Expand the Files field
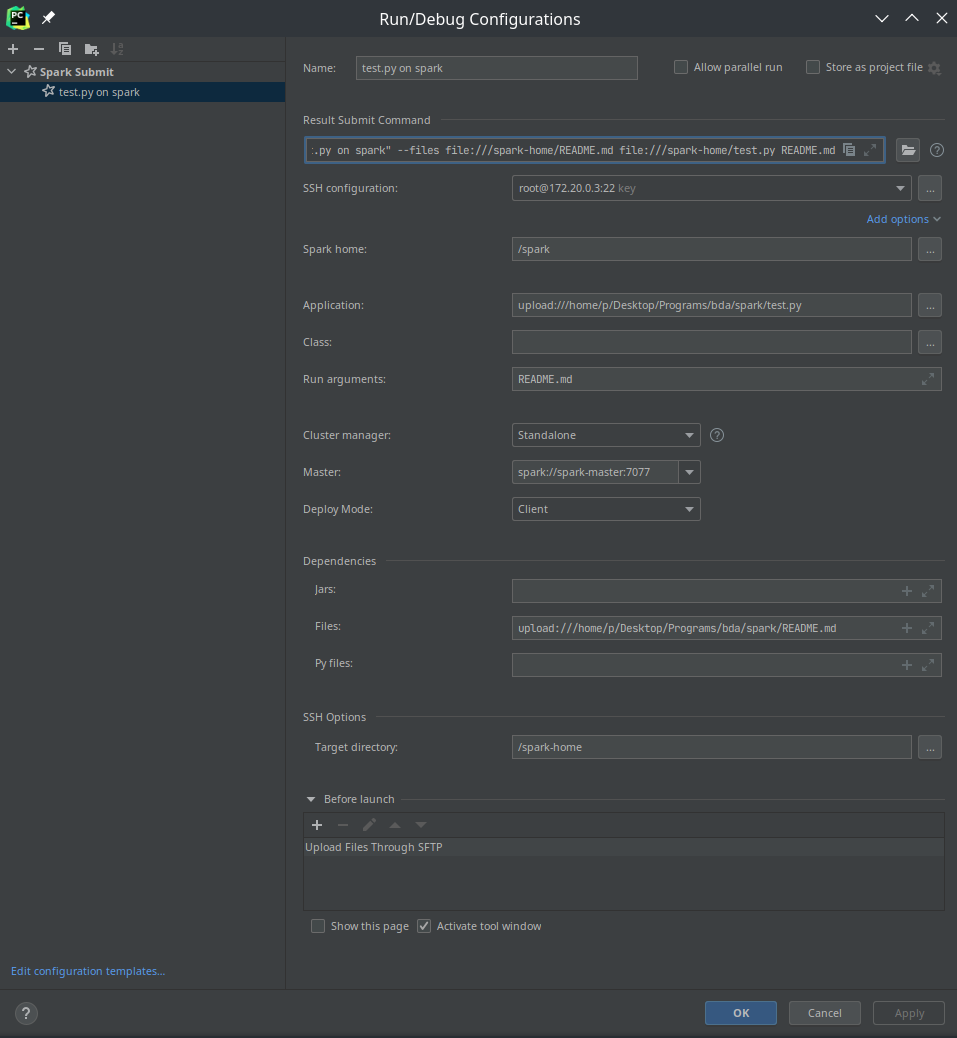This screenshot has height=1038, width=957. tap(928, 628)
